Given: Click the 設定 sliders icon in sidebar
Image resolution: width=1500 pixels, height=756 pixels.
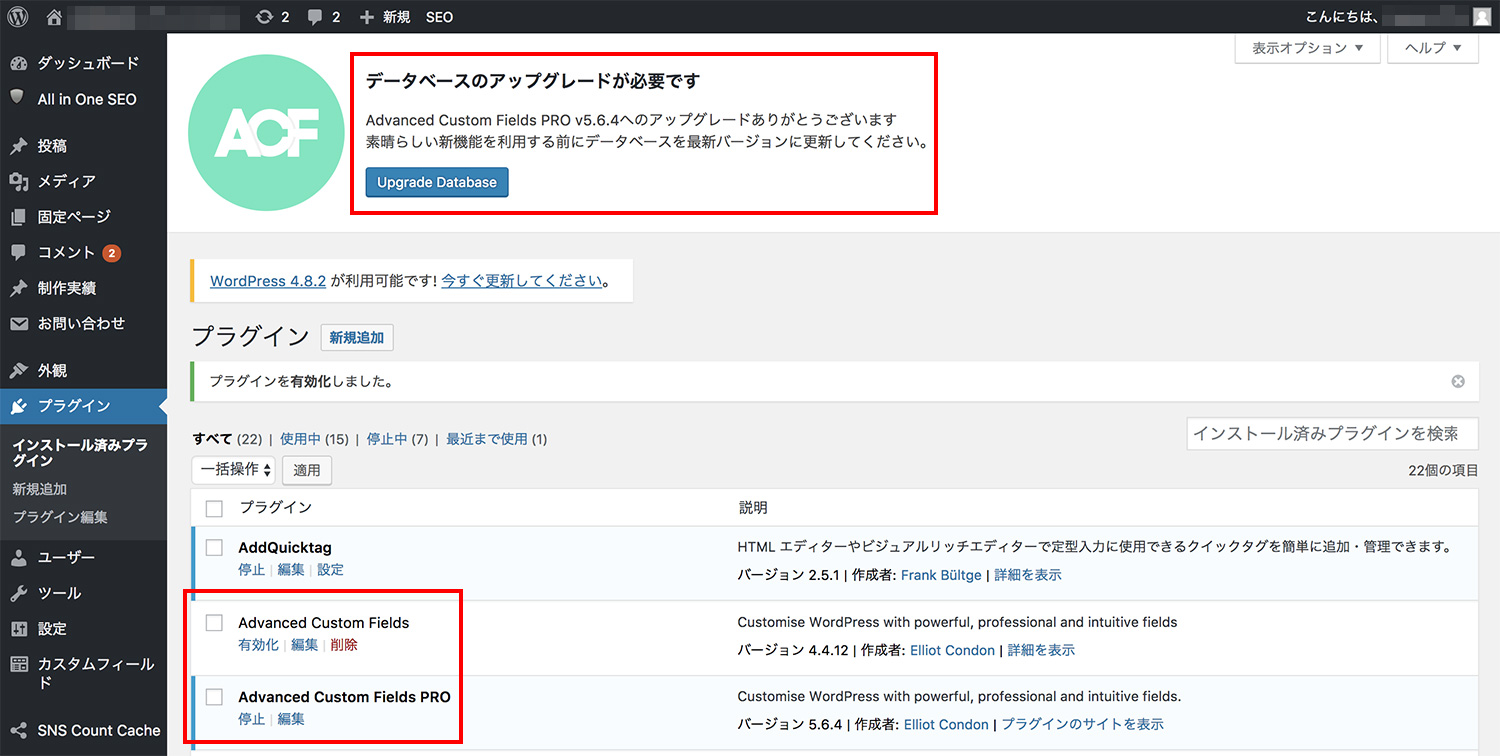Looking at the screenshot, I should (x=18, y=629).
